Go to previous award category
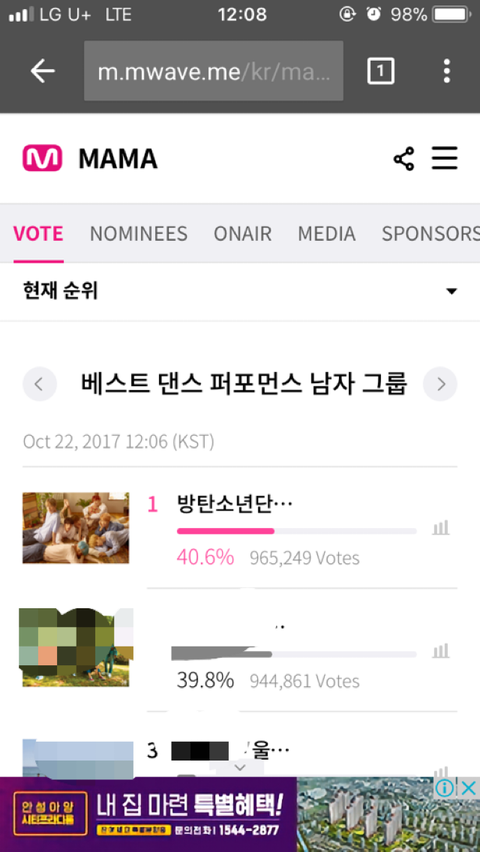The width and height of the screenshot is (480, 852). coord(40,384)
